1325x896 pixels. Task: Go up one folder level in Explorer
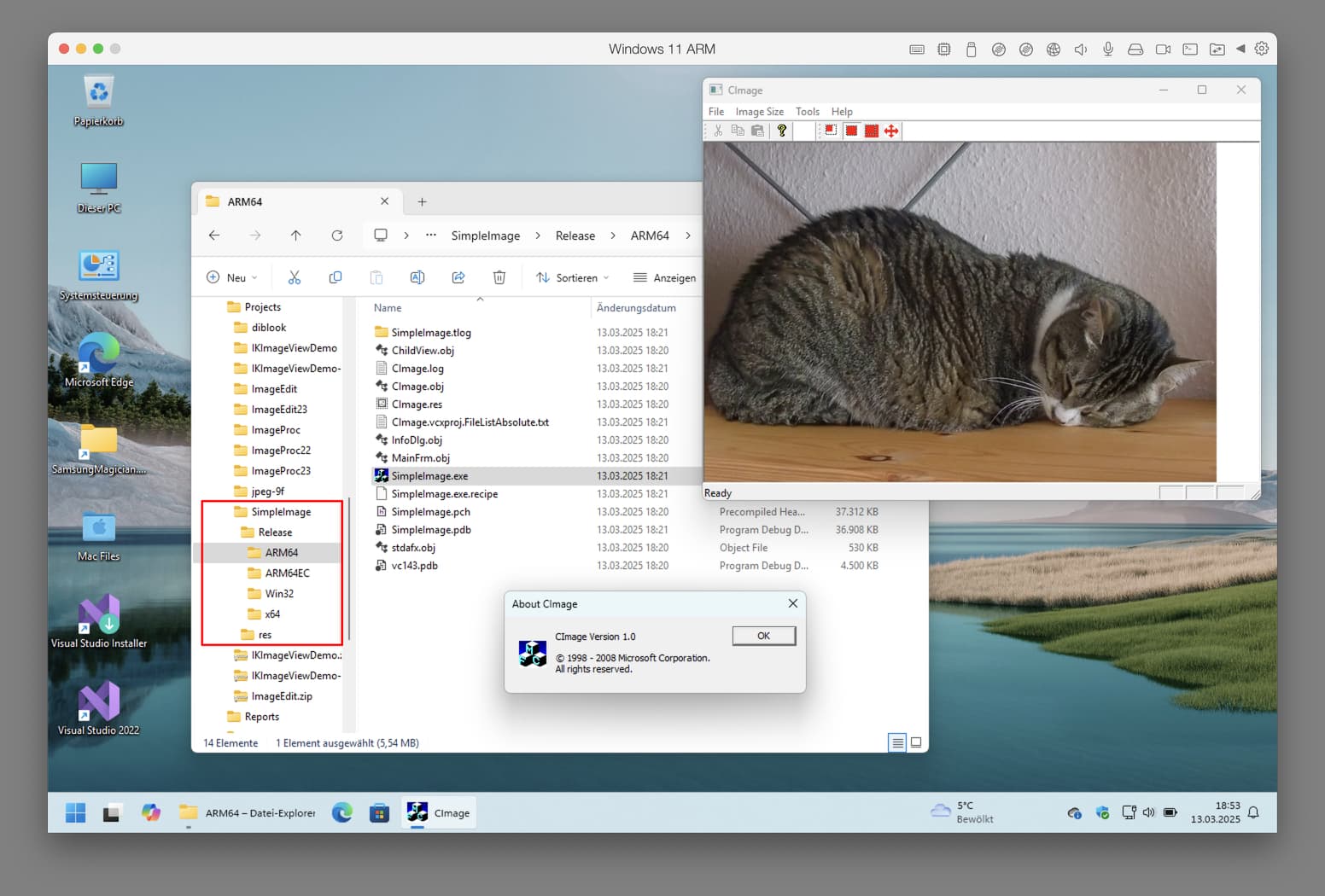295,236
